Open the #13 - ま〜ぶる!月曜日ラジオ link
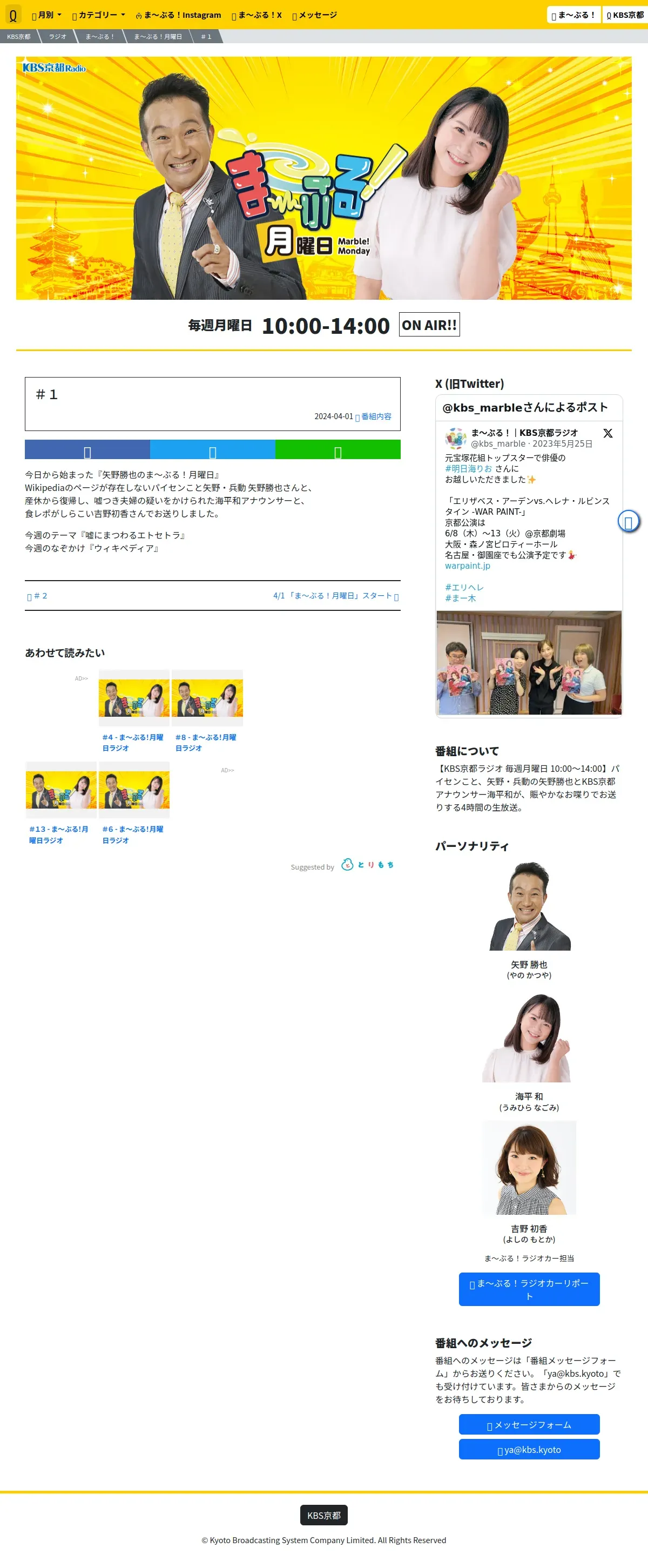Screen dimensions: 648x1568 (58, 835)
